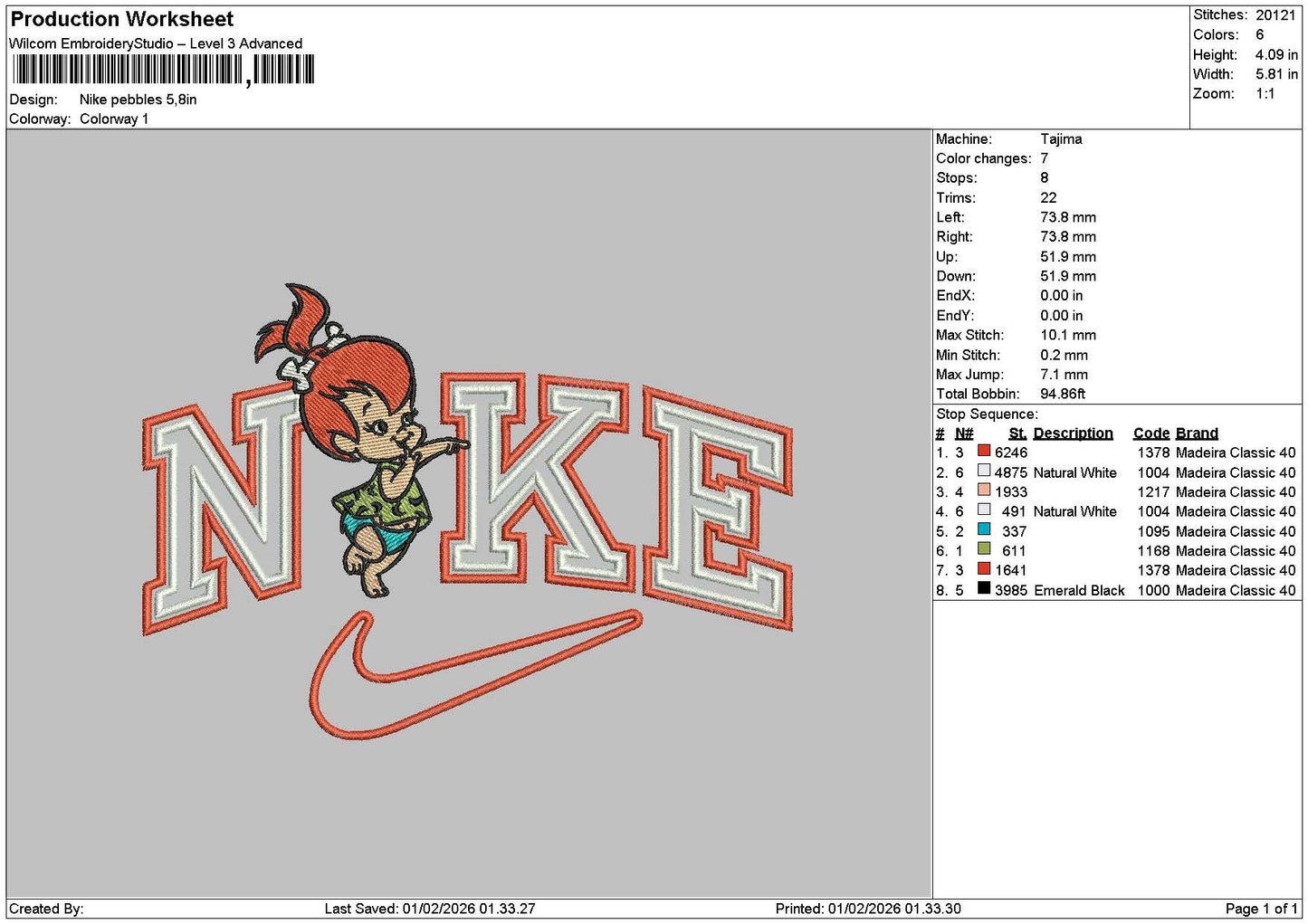Click the design name Nike pebbles 5,8in
Image resolution: width=1308 pixels, height=924 pixels.
(138, 100)
